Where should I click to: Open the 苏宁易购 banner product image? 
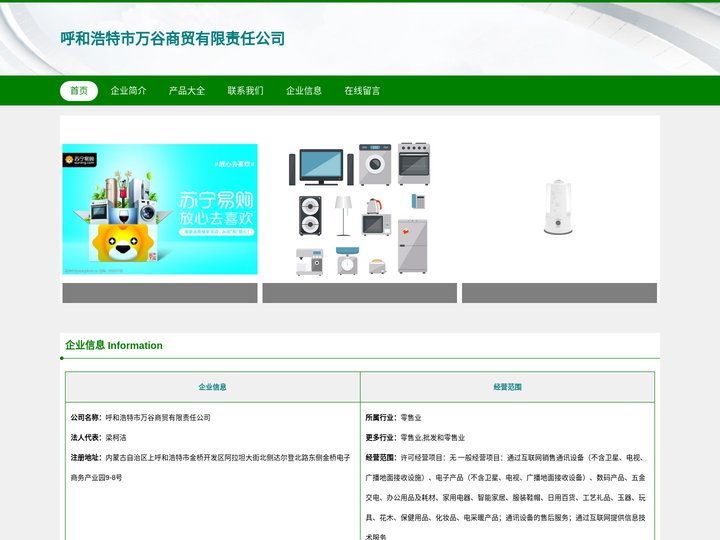(x=160, y=209)
